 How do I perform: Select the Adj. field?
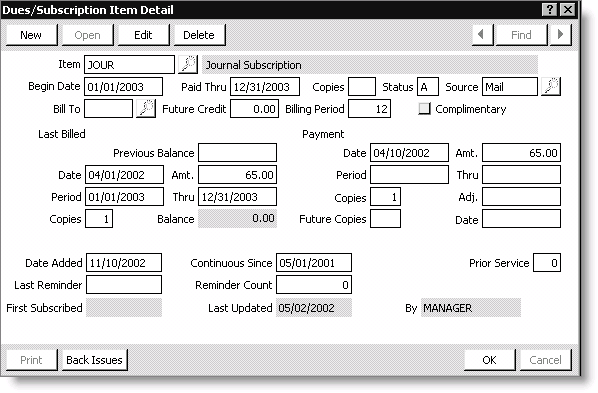click(521, 197)
